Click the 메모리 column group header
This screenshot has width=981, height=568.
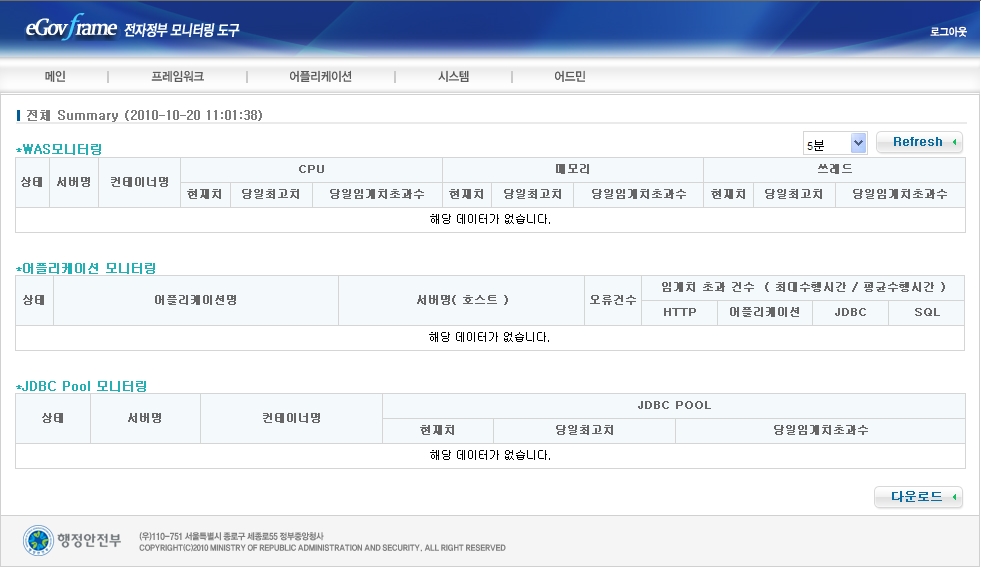coord(572,170)
